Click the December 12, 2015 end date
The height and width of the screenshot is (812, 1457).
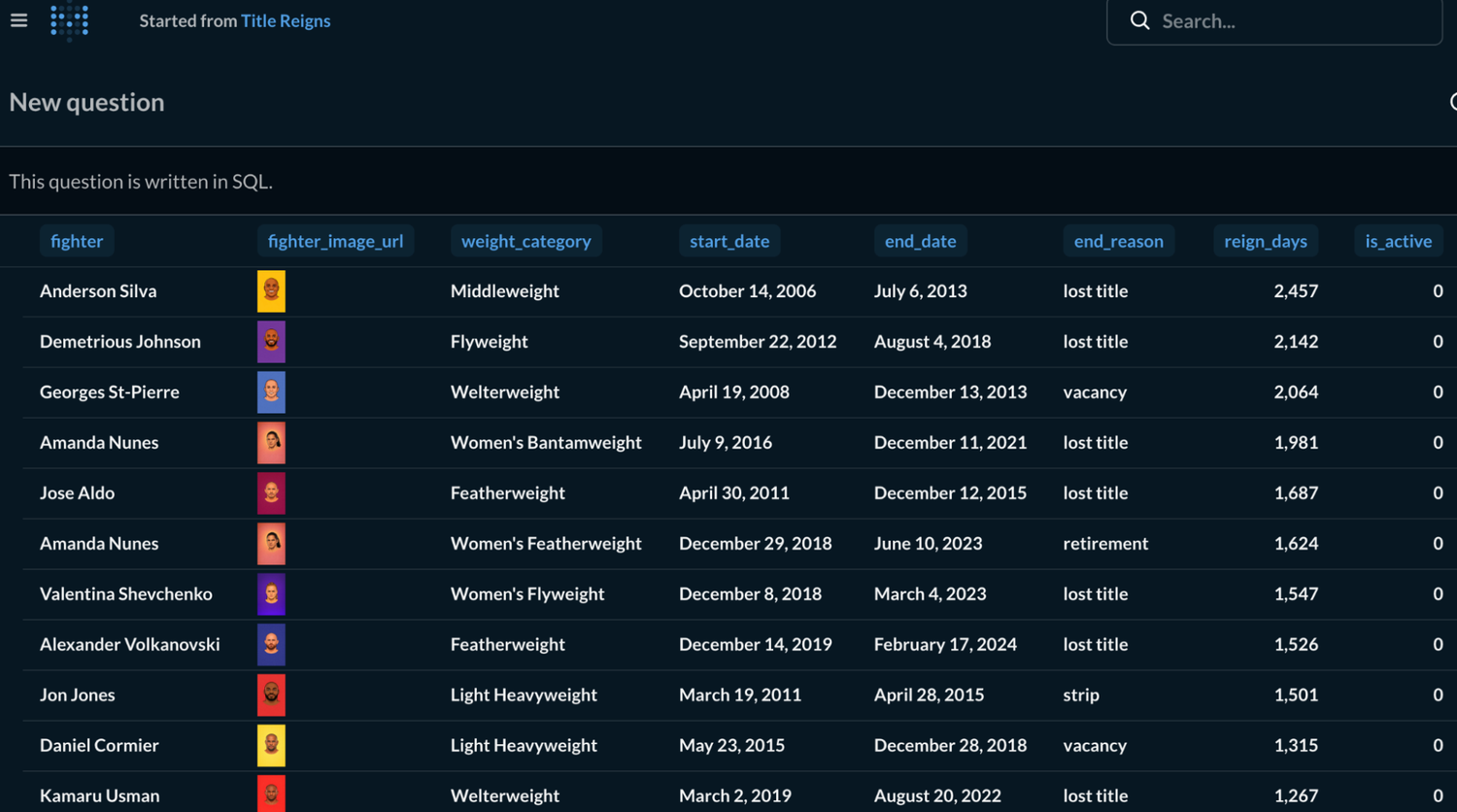pos(950,493)
